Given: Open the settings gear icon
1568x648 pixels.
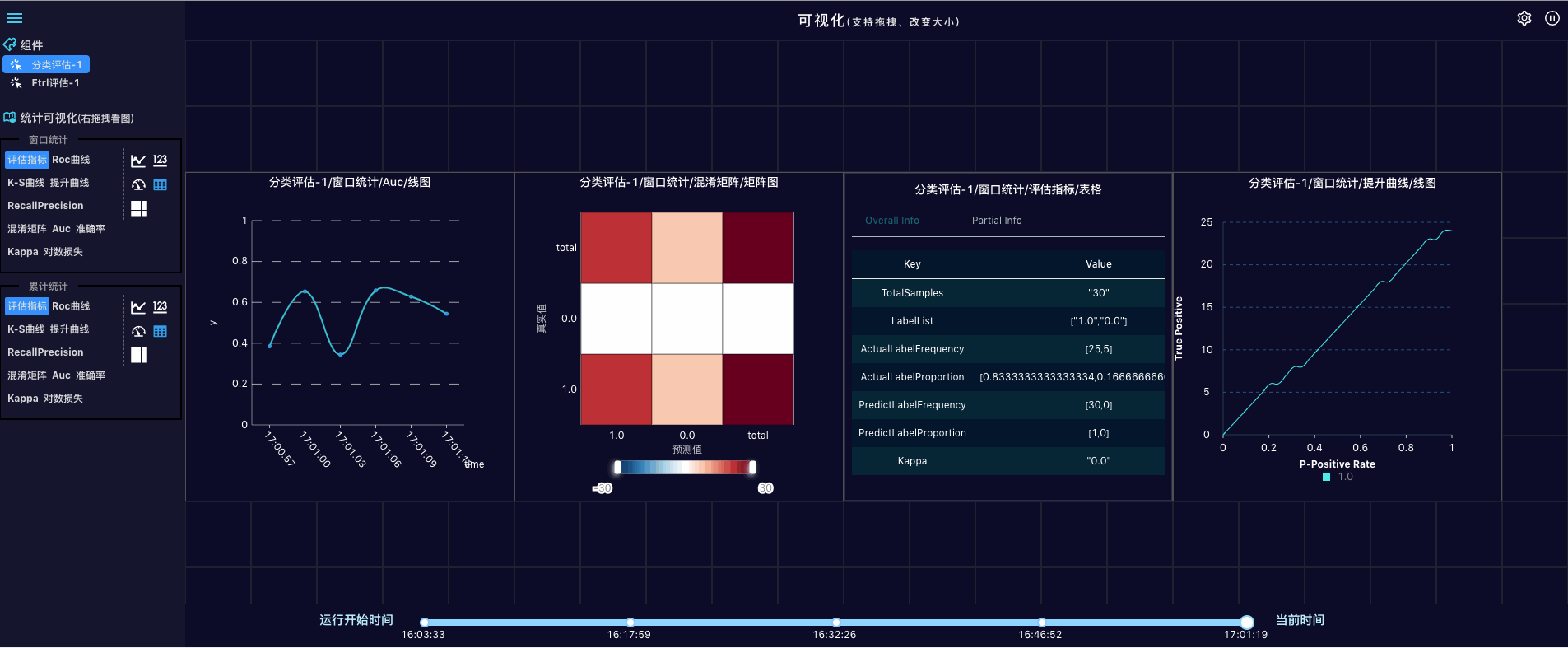Looking at the screenshot, I should [1524, 18].
